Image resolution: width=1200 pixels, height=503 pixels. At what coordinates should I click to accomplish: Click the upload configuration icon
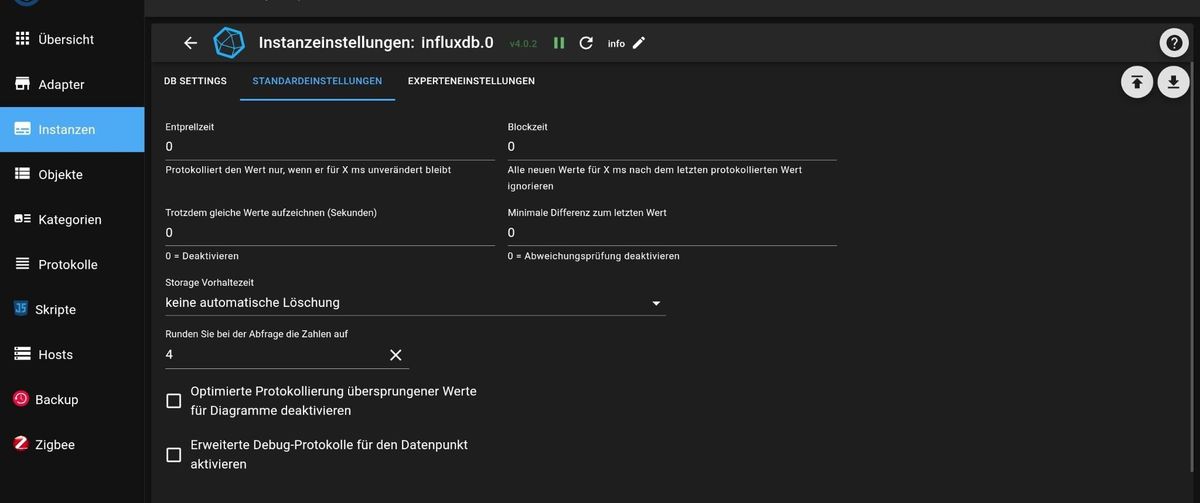(x=1137, y=82)
